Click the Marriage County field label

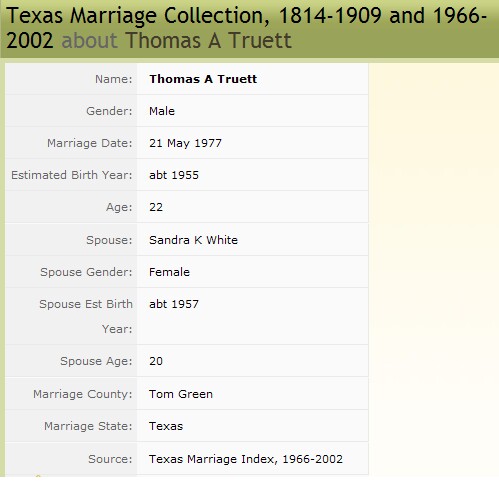click(x=83, y=394)
